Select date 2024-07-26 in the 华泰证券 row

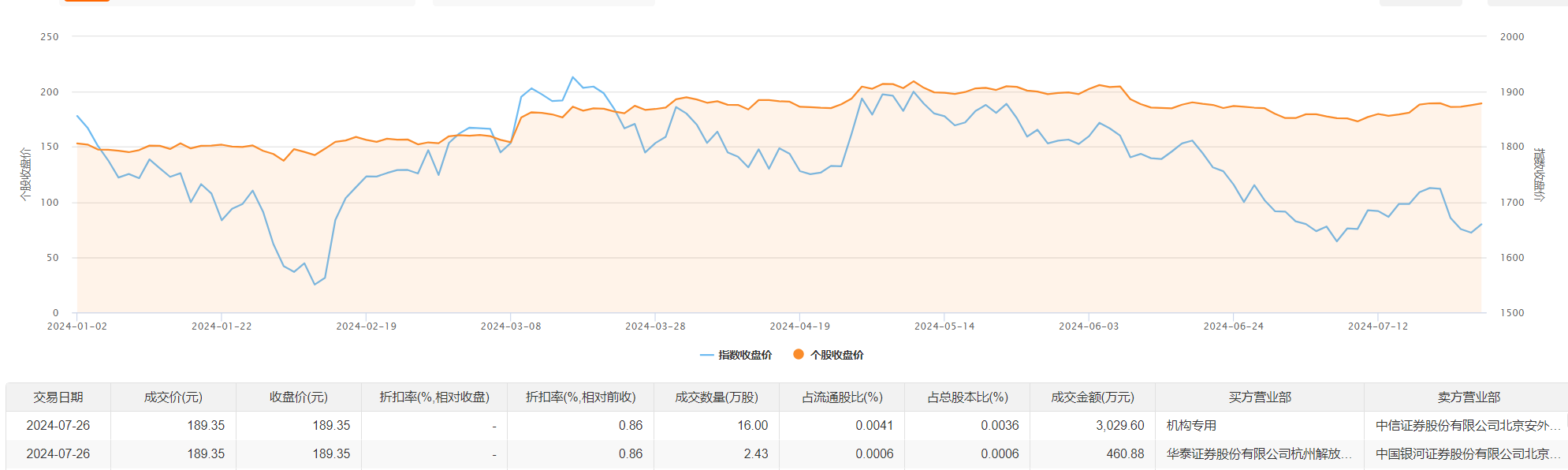coord(58,454)
